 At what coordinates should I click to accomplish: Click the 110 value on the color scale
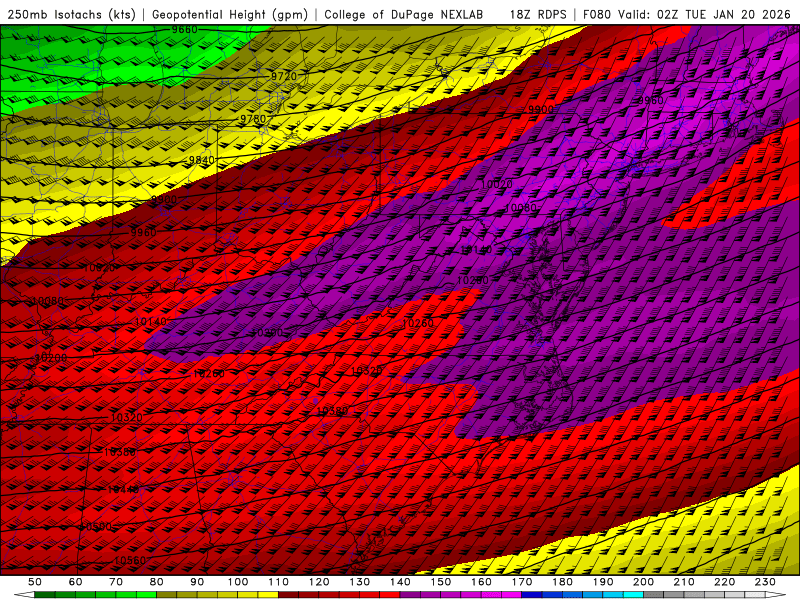[x=278, y=582]
